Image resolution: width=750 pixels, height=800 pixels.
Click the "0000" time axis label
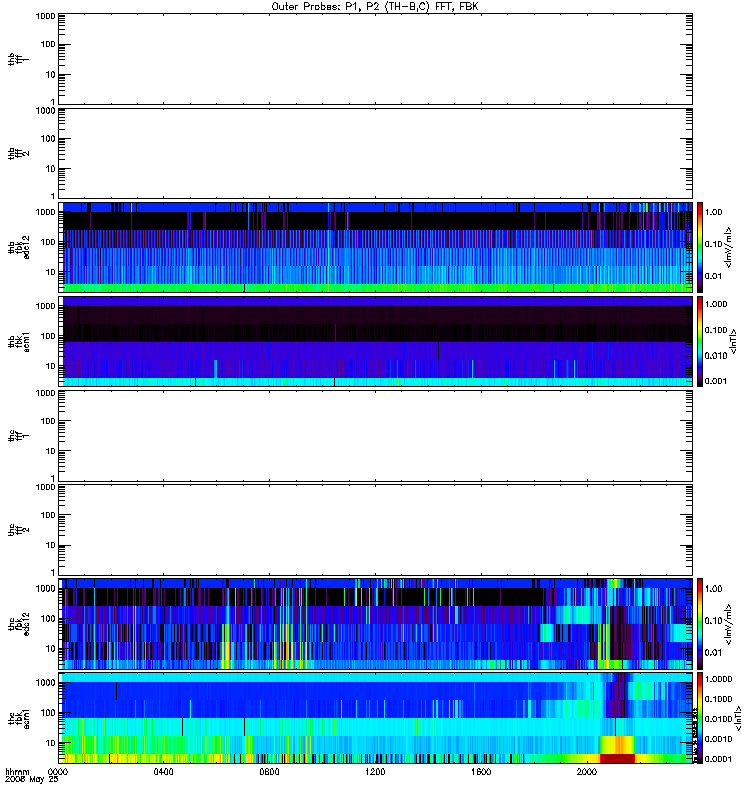point(58,772)
